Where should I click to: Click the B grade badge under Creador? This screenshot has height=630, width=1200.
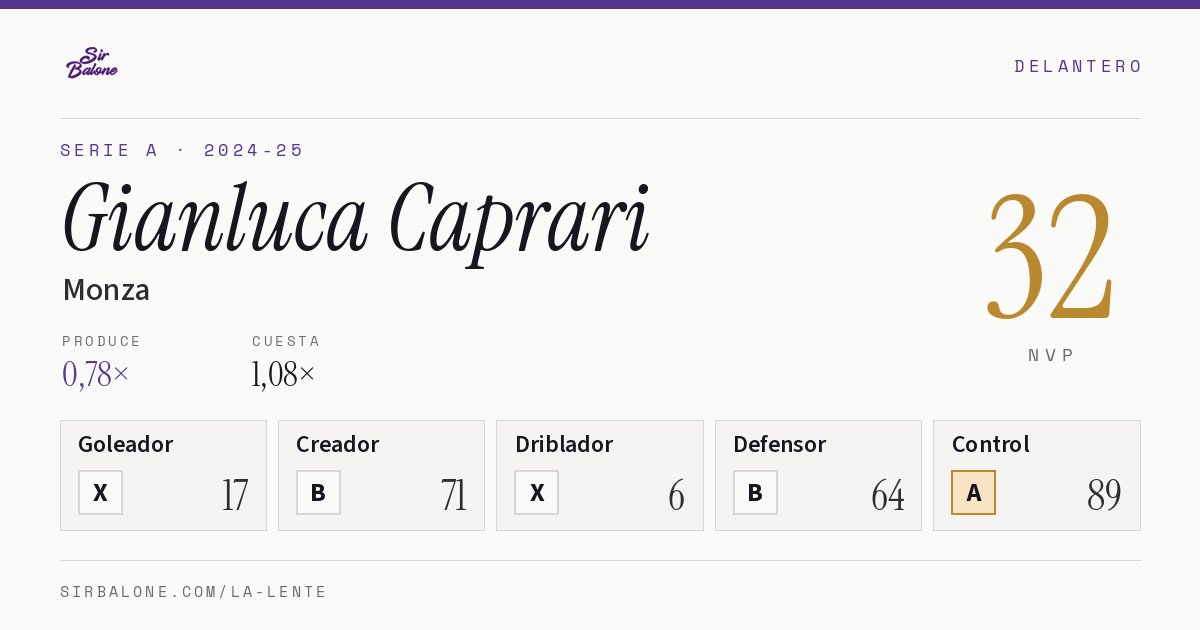(318, 492)
